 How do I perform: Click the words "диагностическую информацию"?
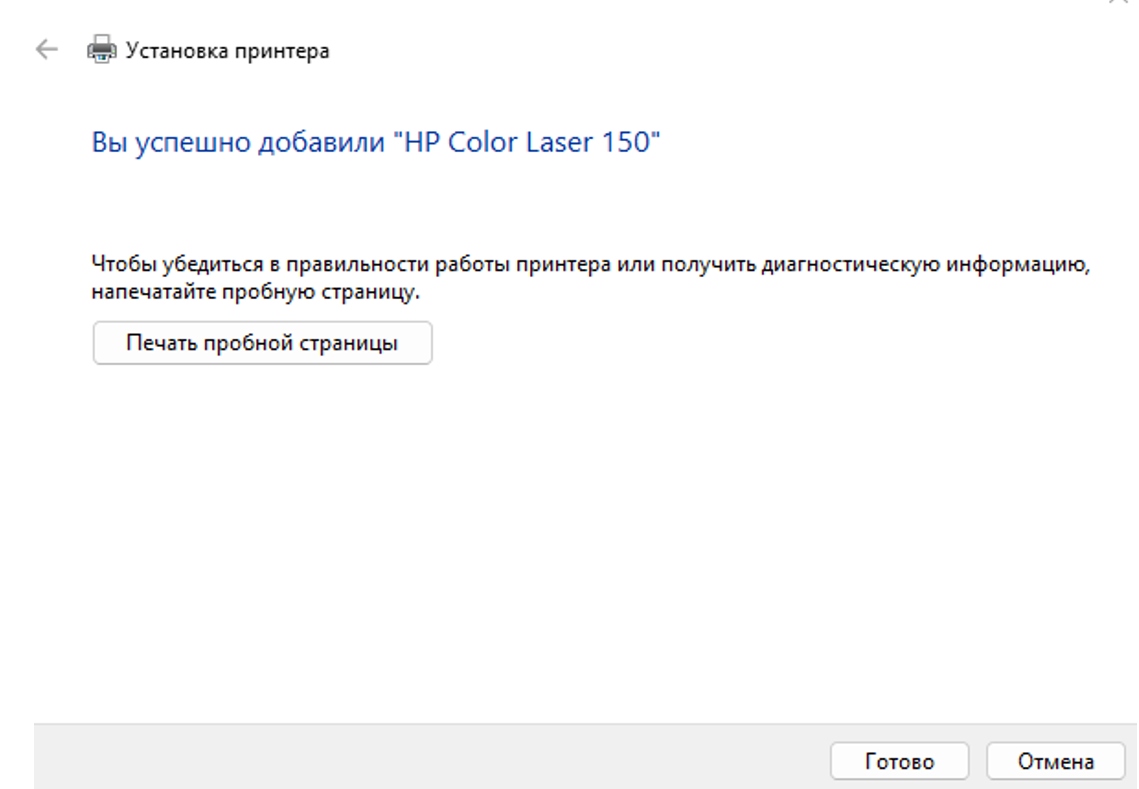[924, 266]
